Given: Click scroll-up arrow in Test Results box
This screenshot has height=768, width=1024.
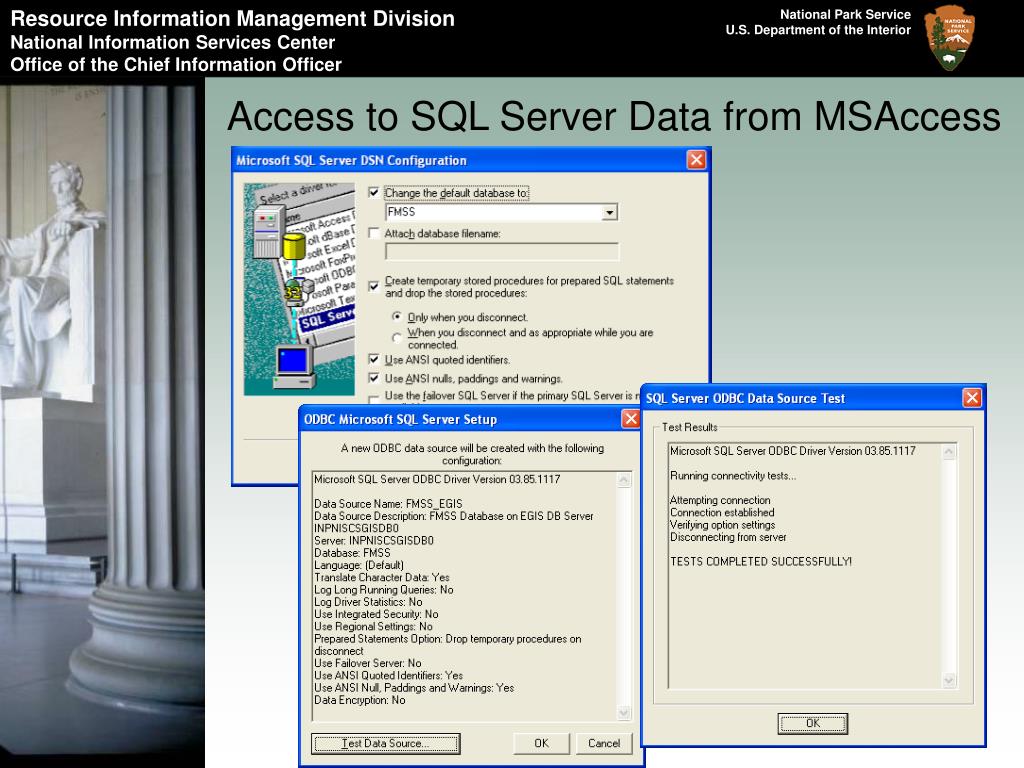Looking at the screenshot, I should pos(949,451).
